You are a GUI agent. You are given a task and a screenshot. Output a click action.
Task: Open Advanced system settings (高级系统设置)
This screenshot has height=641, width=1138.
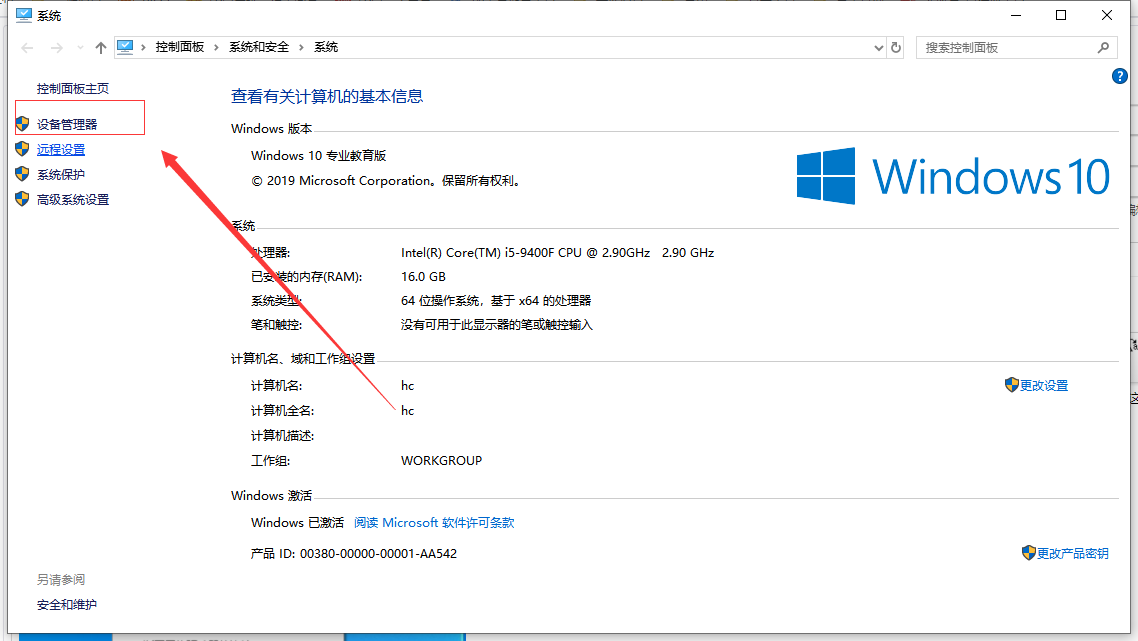coord(73,200)
